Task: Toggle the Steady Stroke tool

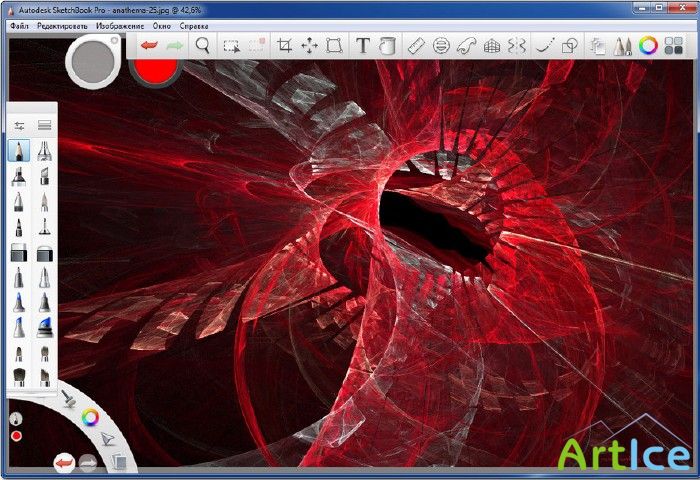Action: point(545,46)
